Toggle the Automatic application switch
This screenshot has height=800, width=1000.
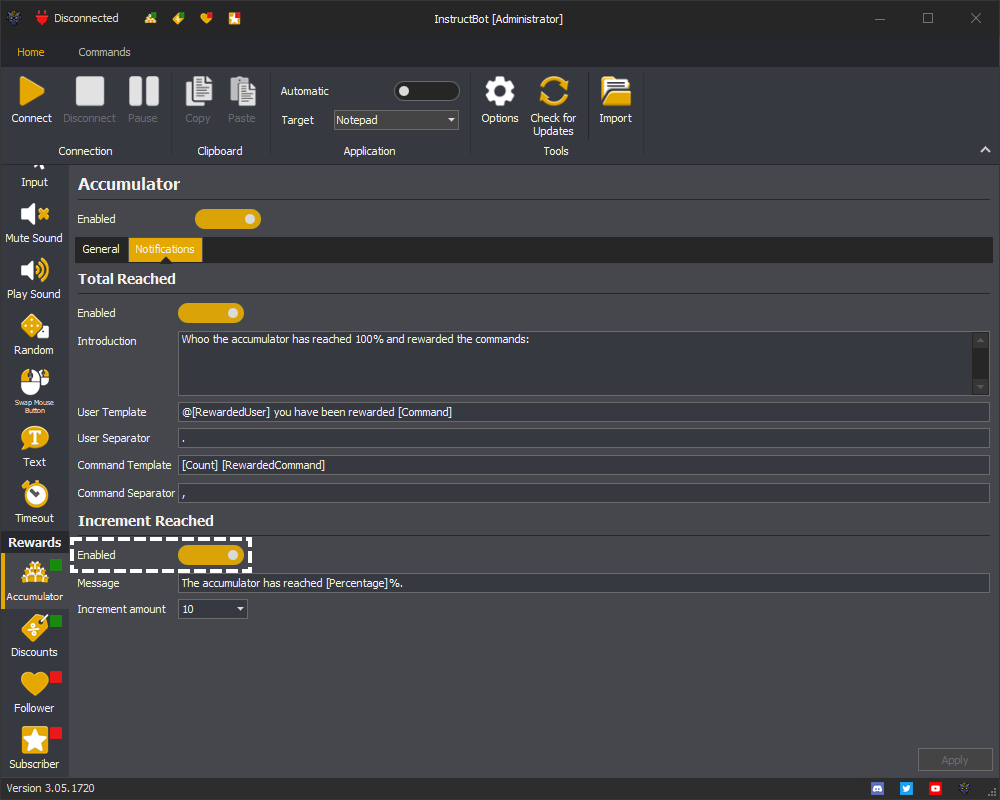pyautogui.click(x=427, y=91)
